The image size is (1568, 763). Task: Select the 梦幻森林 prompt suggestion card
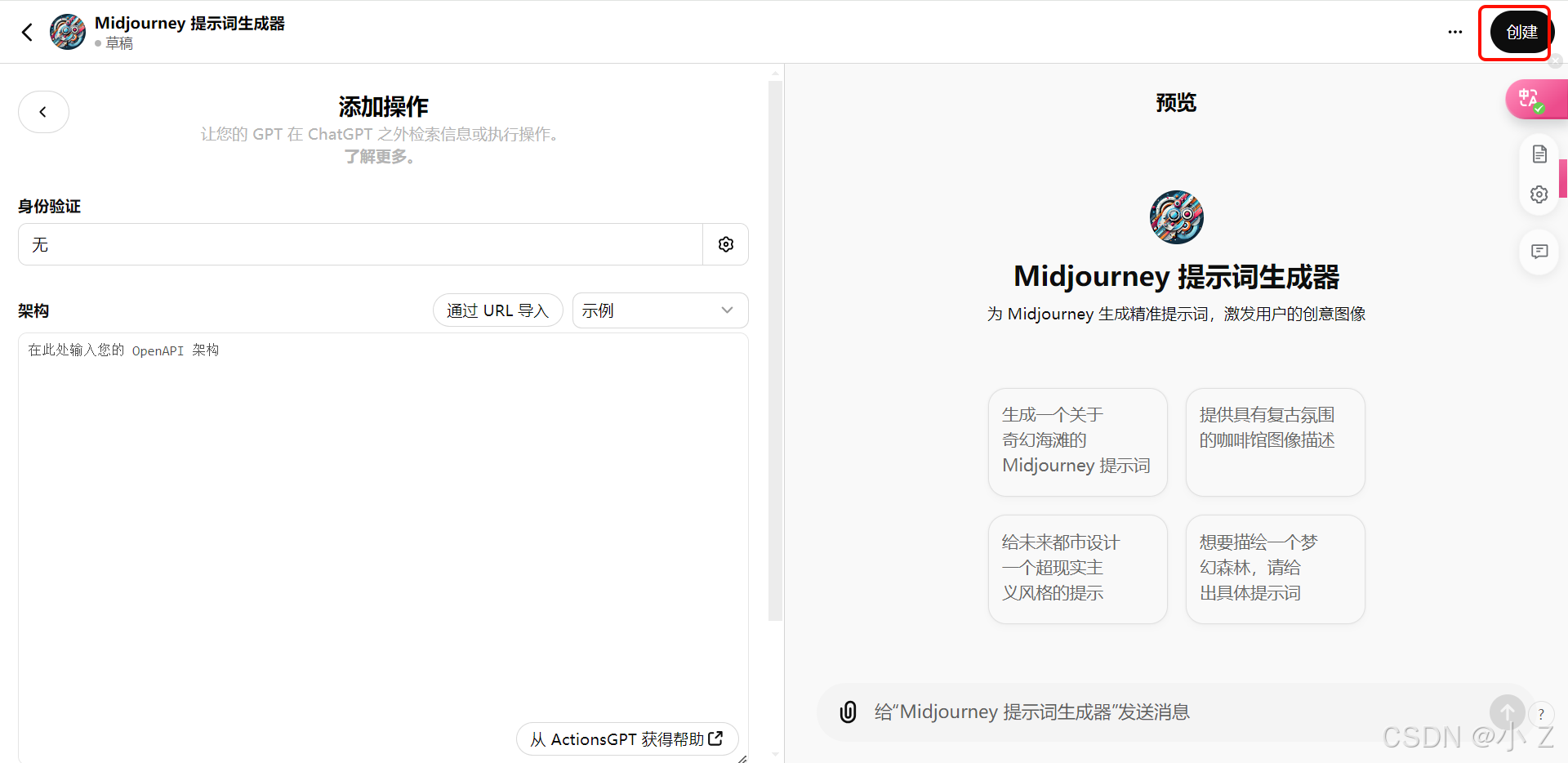click(1275, 569)
